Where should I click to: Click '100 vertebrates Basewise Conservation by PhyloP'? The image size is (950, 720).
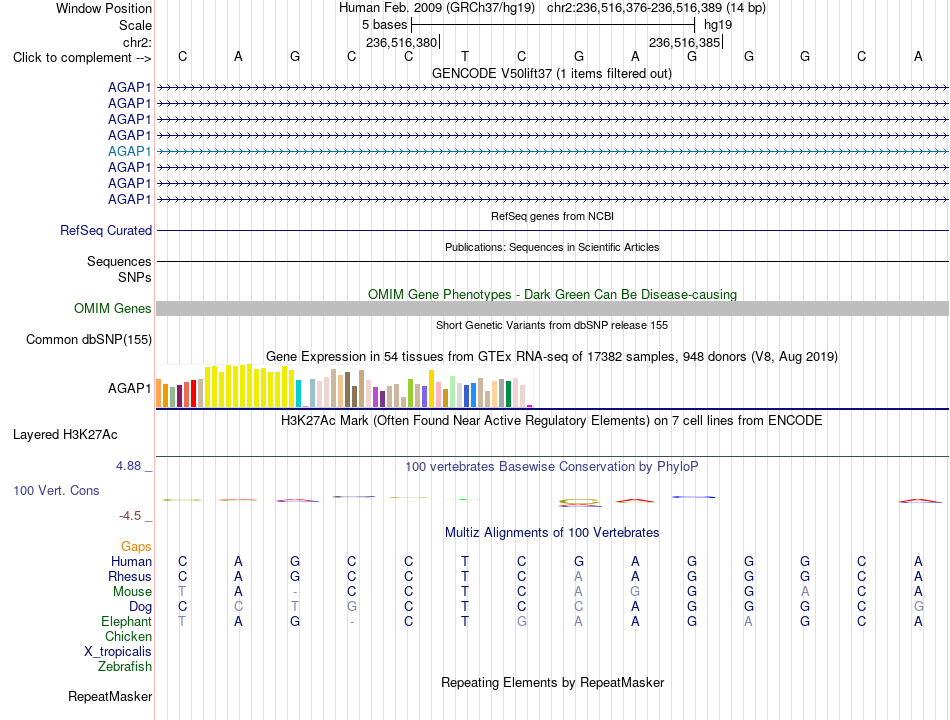552,467
